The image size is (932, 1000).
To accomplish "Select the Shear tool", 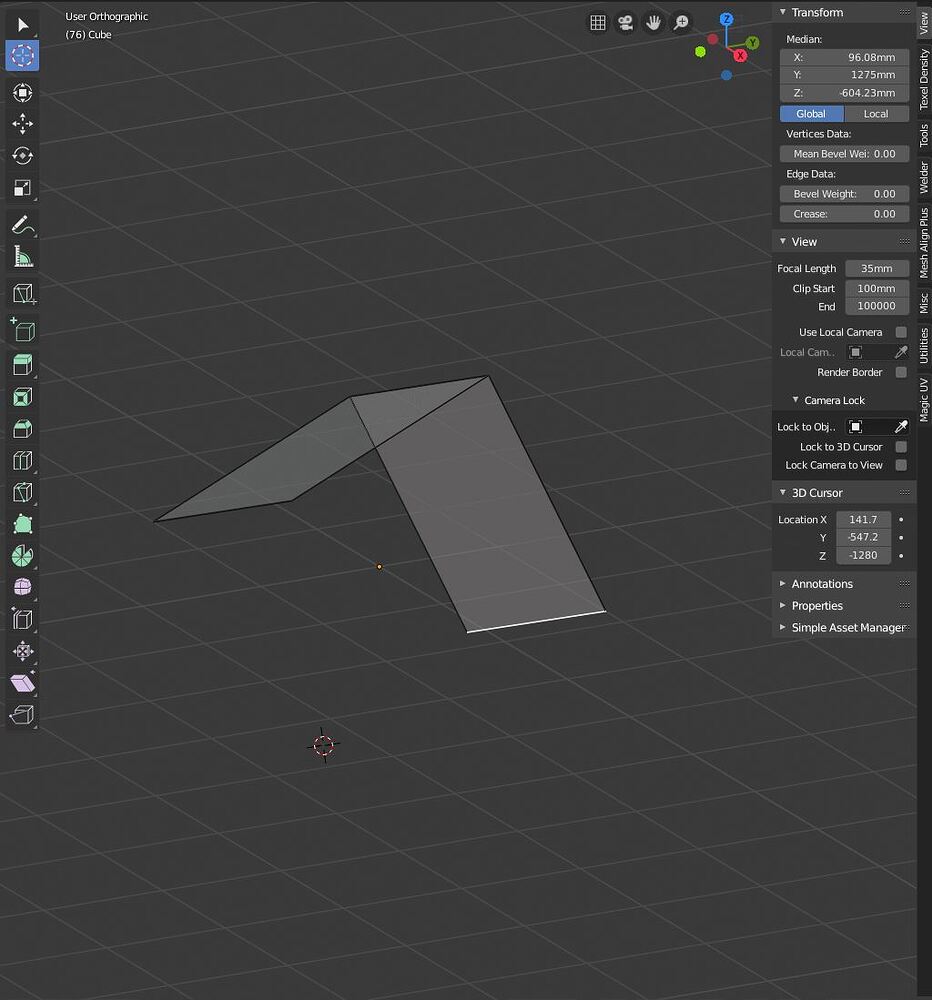I will tap(22, 682).
